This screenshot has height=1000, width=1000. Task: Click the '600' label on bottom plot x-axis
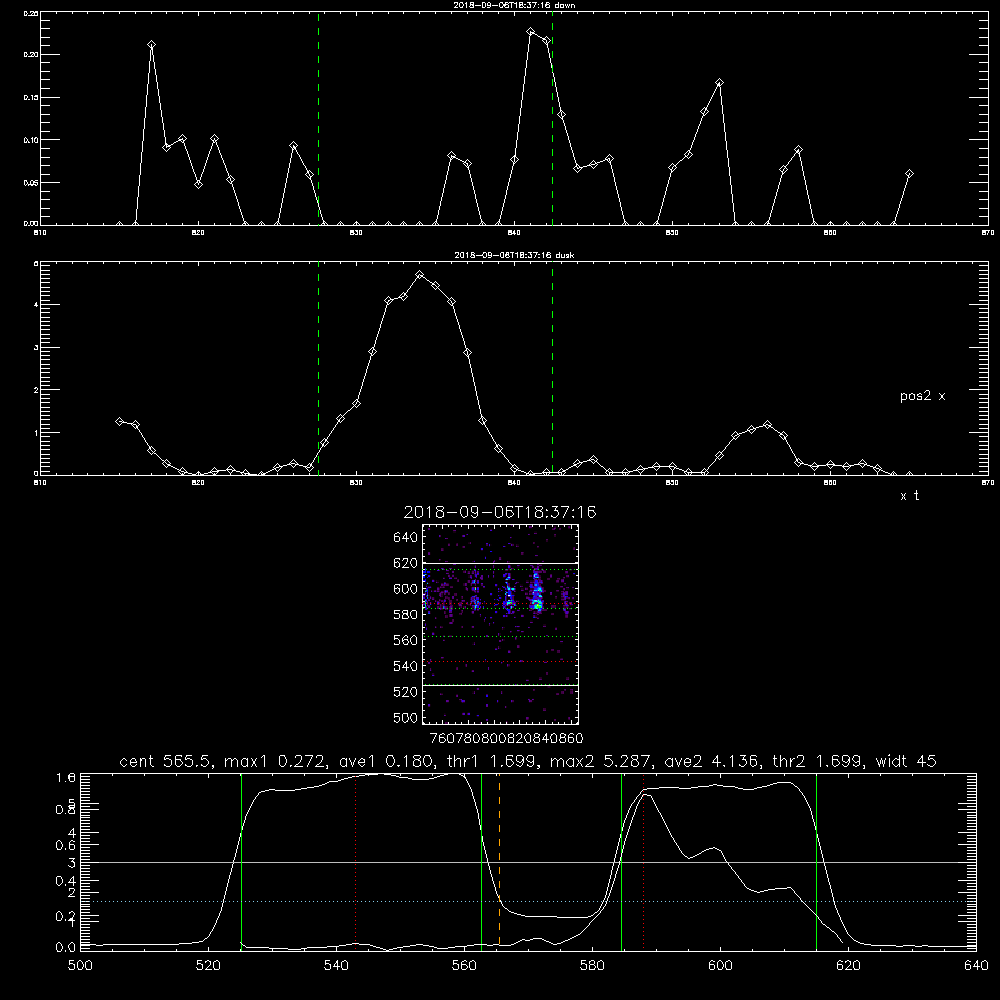tap(721, 966)
